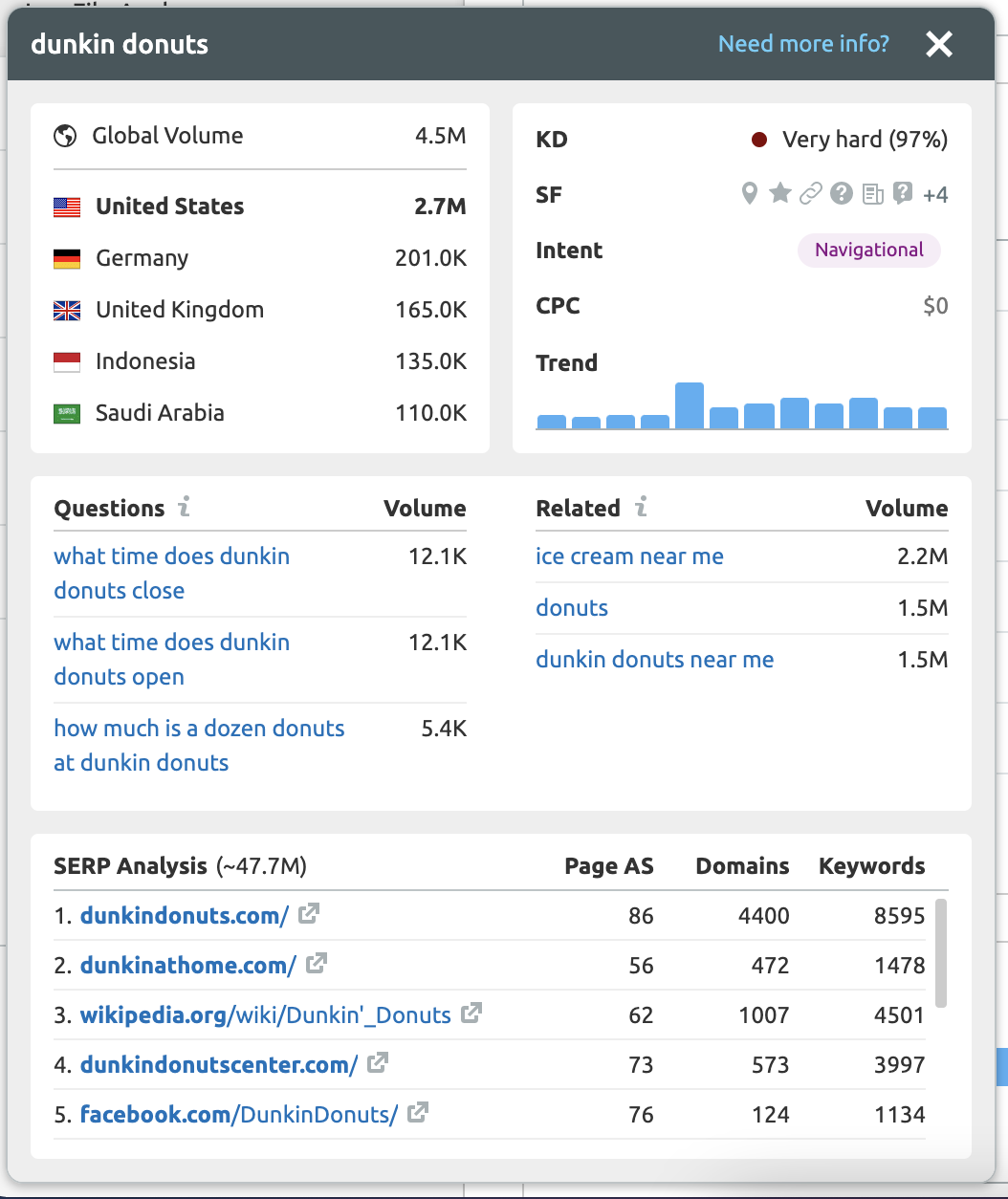The image size is (1008, 1199).
Task: Click the United Kingdom 165.0K volume
Action: pyautogui.click(x=431, y=310)
